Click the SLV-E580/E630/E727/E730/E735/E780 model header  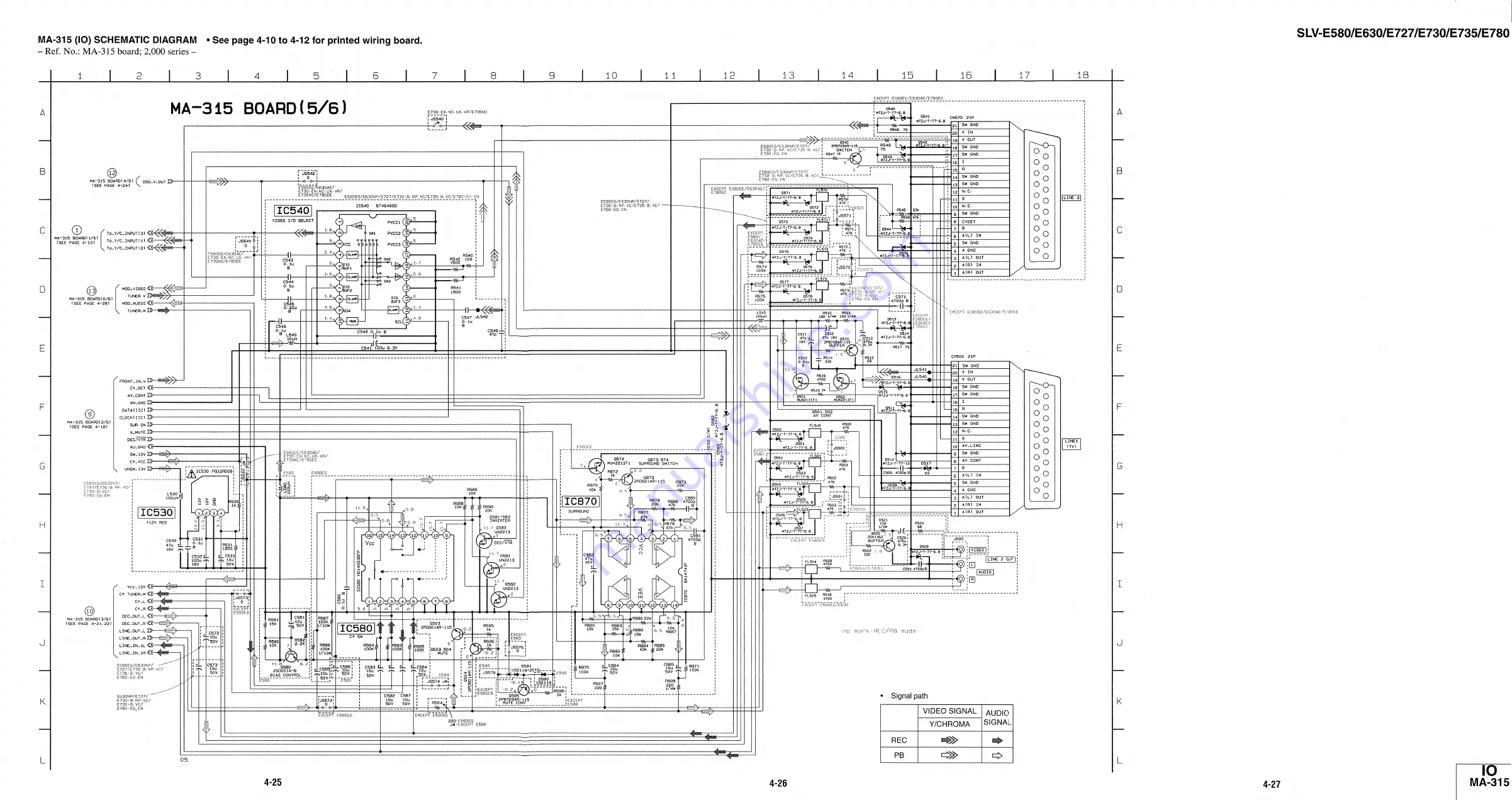pos(1403,33)
